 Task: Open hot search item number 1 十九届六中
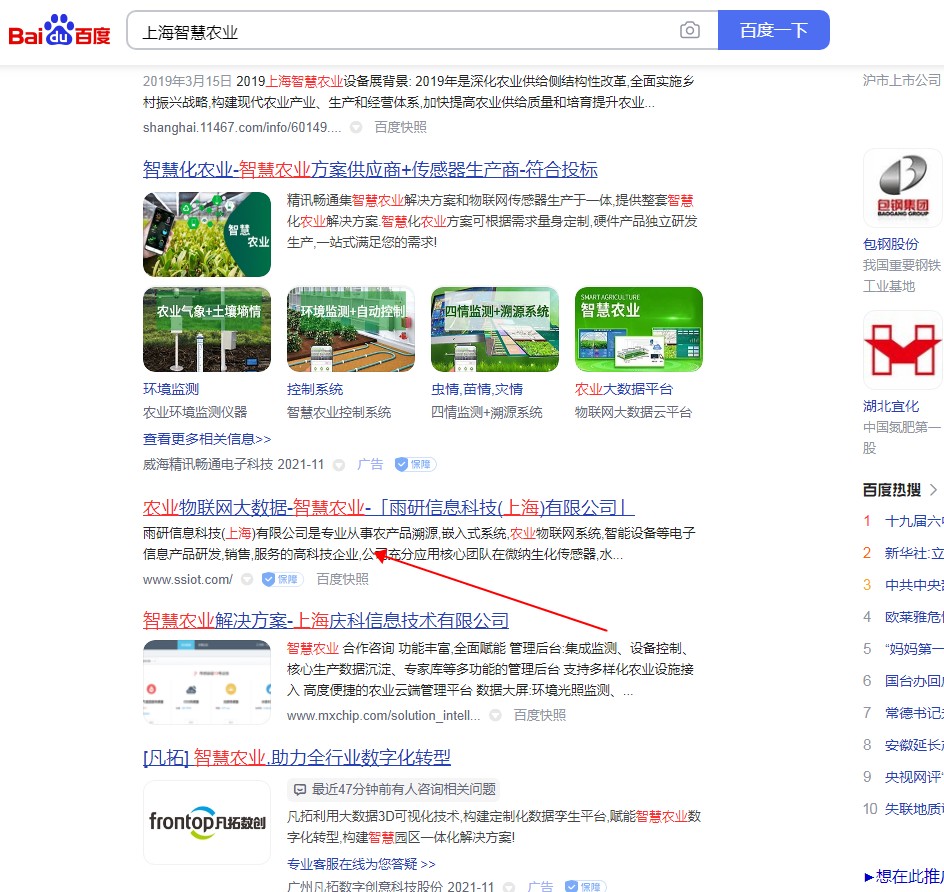(x=914, y=521)
